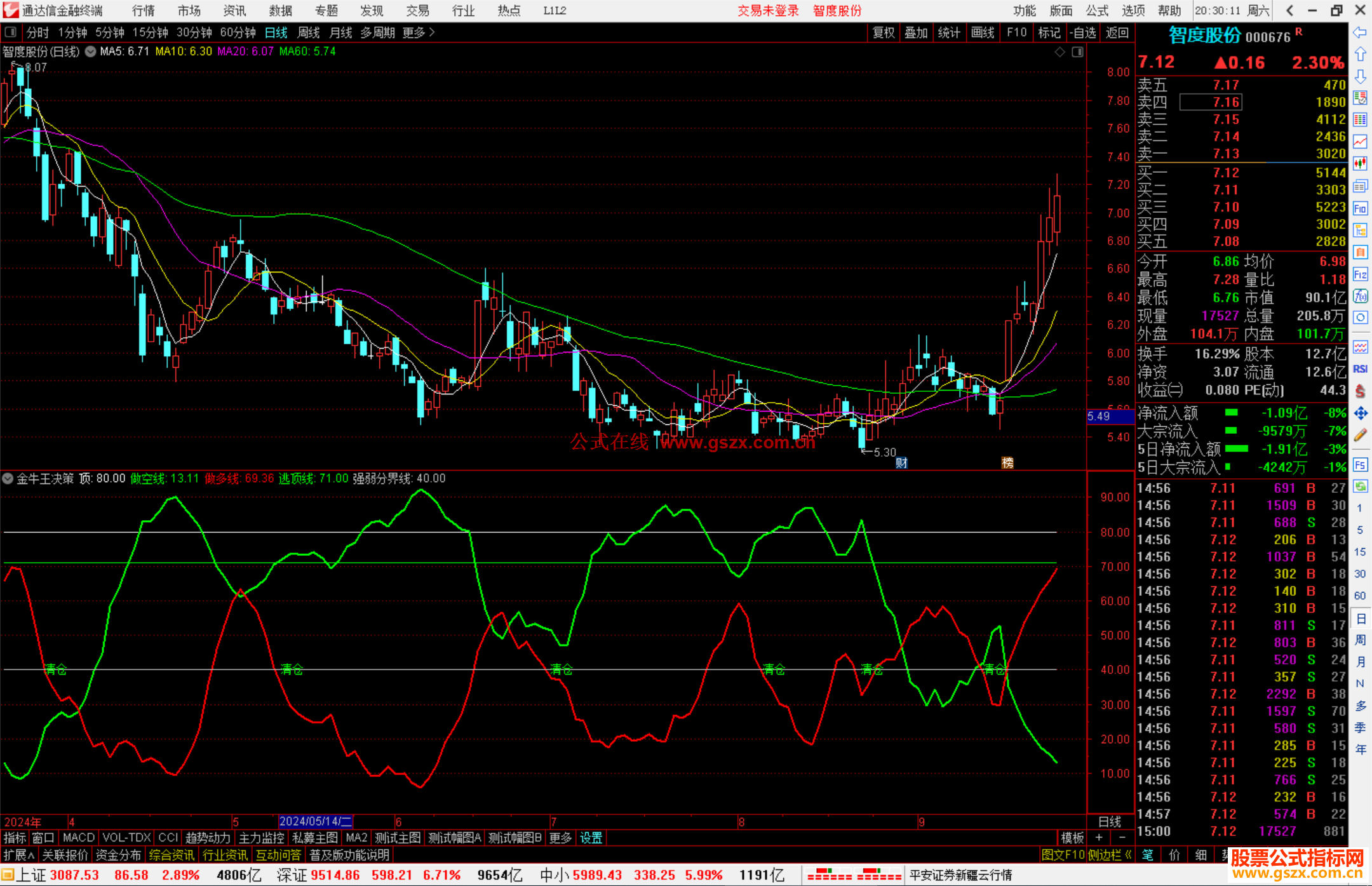
Task: Switch to 年 yearly period in sidebar
Action: [x=1360, y=750]
